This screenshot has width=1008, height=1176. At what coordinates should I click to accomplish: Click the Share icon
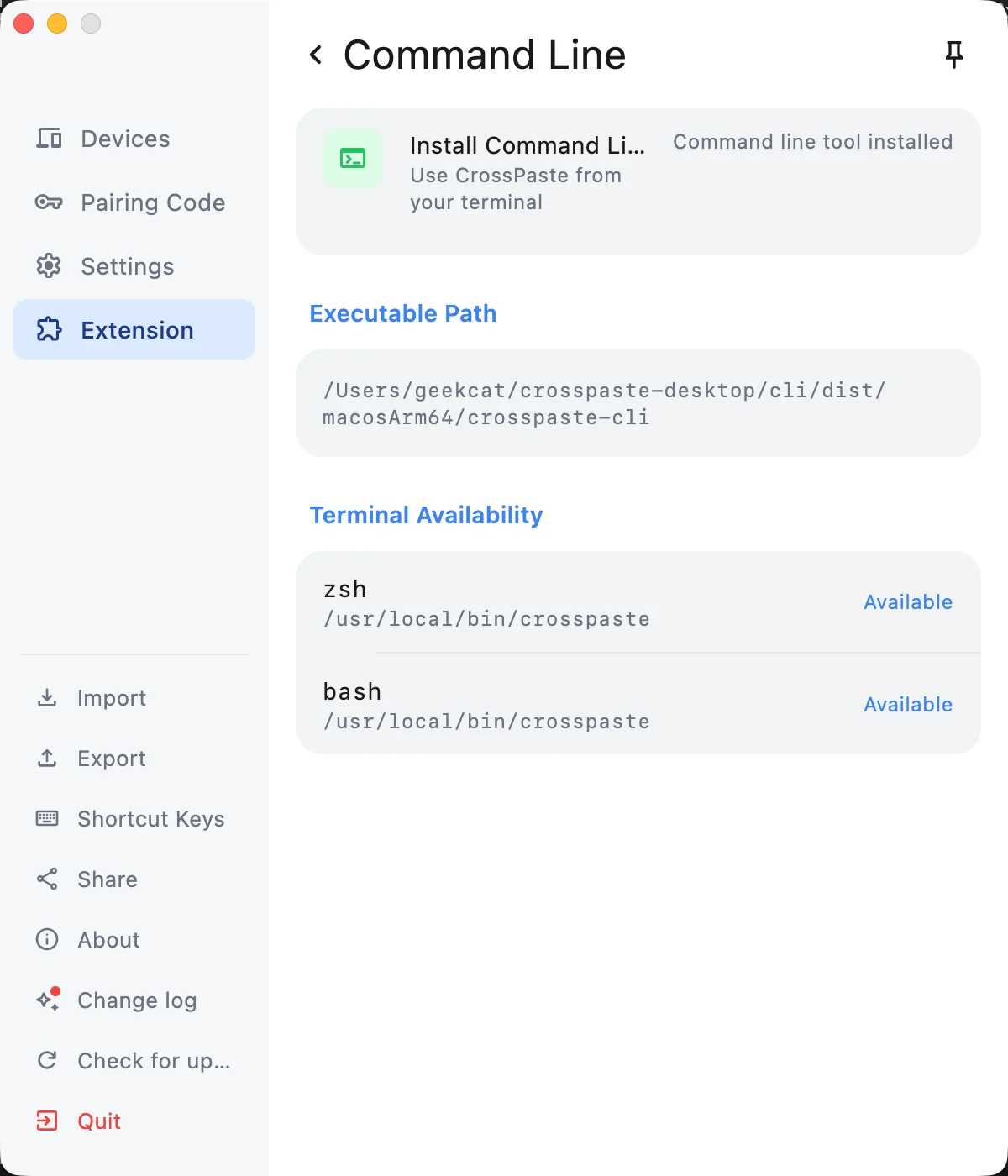click(x=47, y=879)
